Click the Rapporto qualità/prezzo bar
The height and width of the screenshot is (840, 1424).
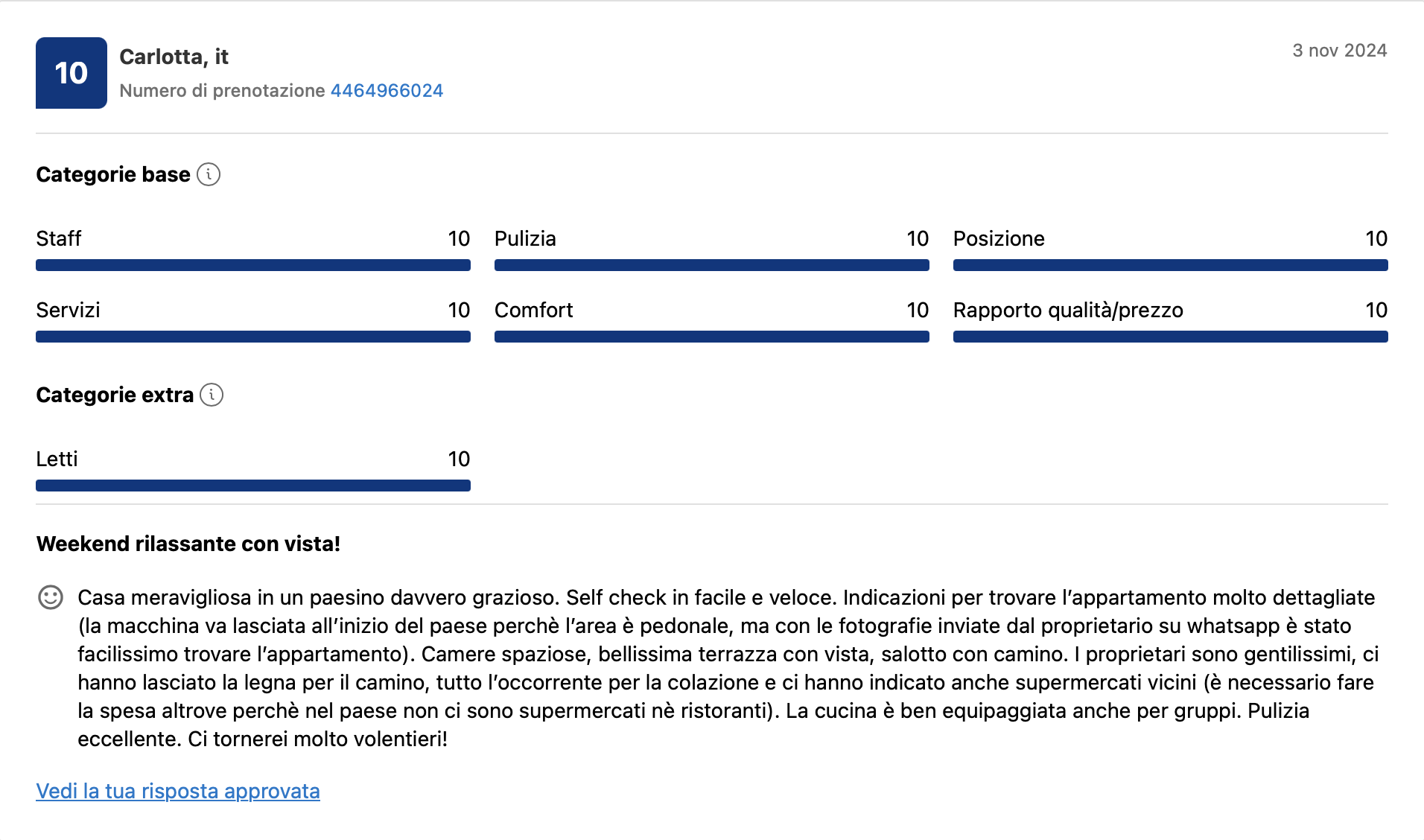1171,336
